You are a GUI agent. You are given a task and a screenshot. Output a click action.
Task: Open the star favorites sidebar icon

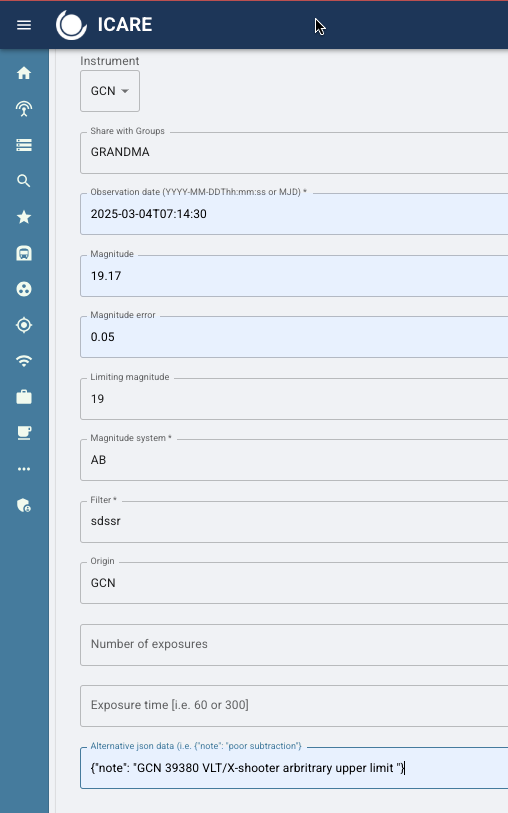pyautogui.click(x=24, y=217)
